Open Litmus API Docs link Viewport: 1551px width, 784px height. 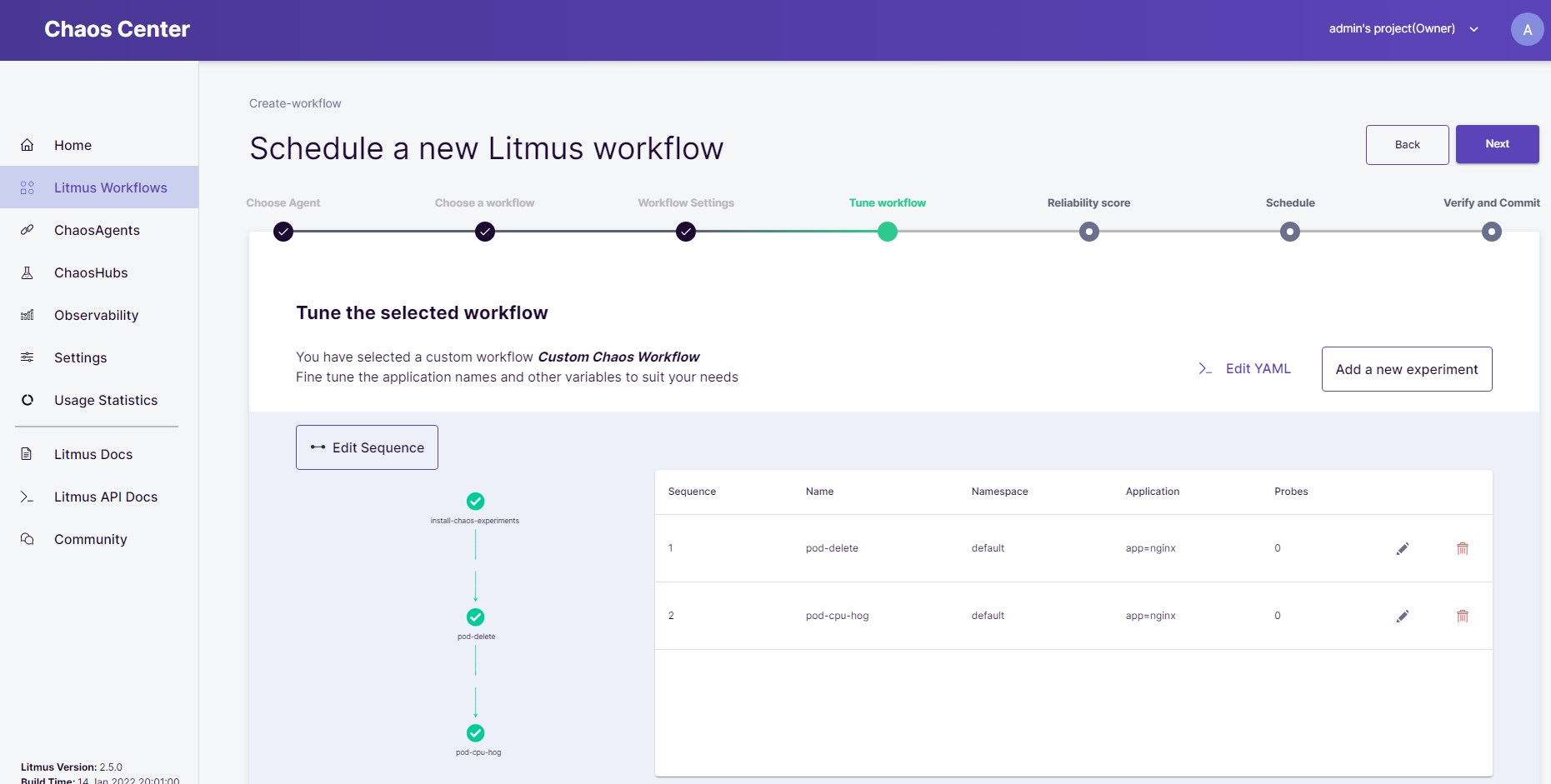pos(105,497)
